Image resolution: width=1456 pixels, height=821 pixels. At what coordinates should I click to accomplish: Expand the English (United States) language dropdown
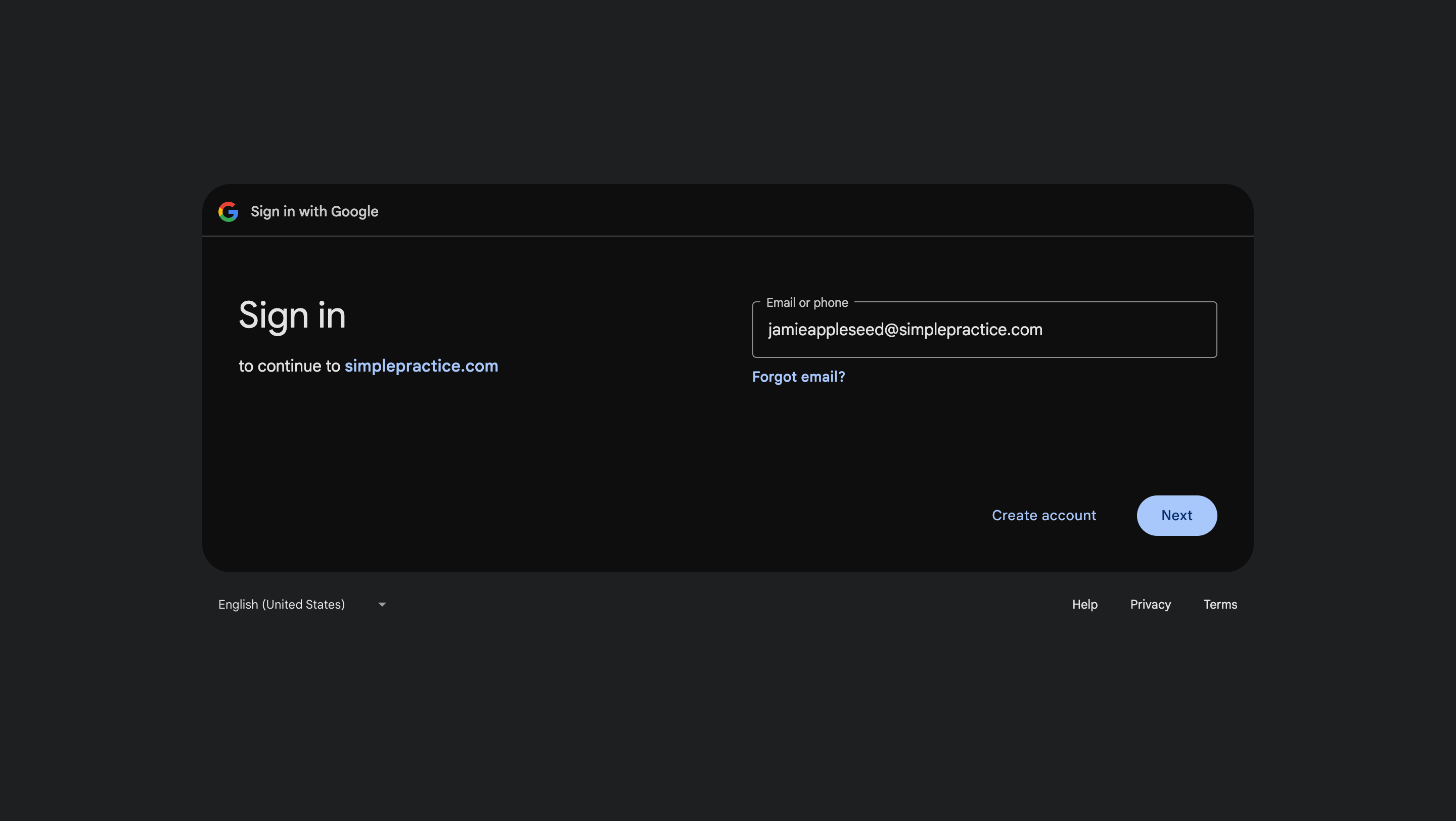pos(302,604)
